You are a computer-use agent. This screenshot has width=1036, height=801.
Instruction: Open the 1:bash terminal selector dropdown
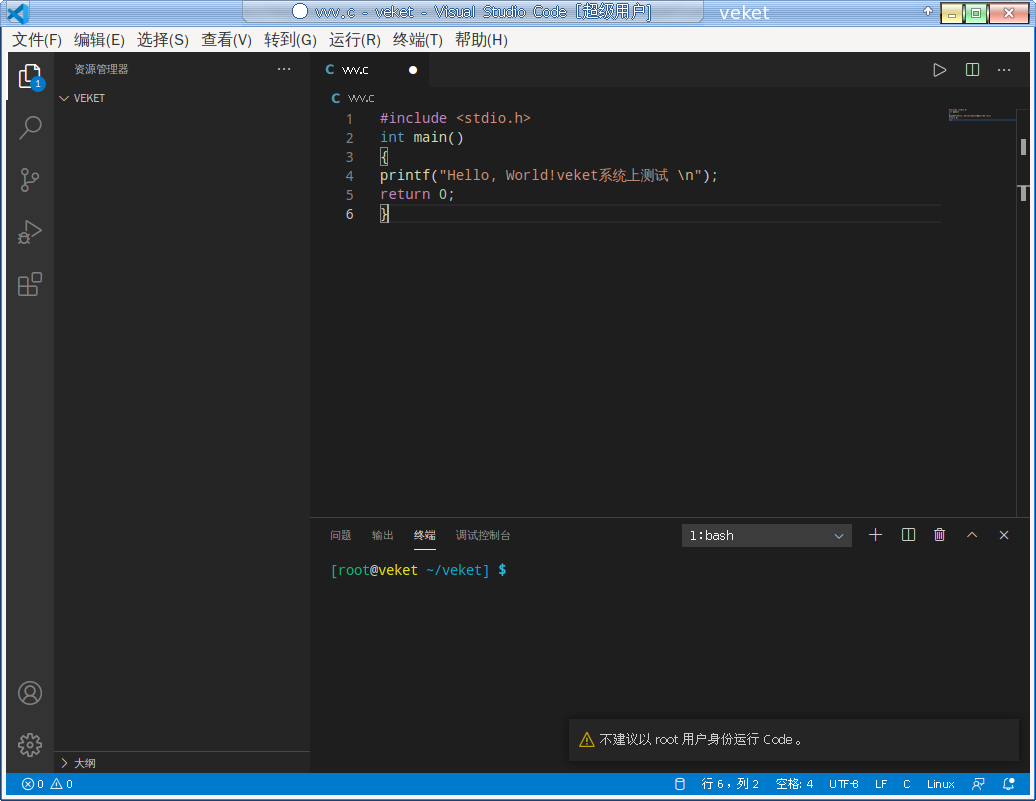pyautogui.click(x=766, y=535)
